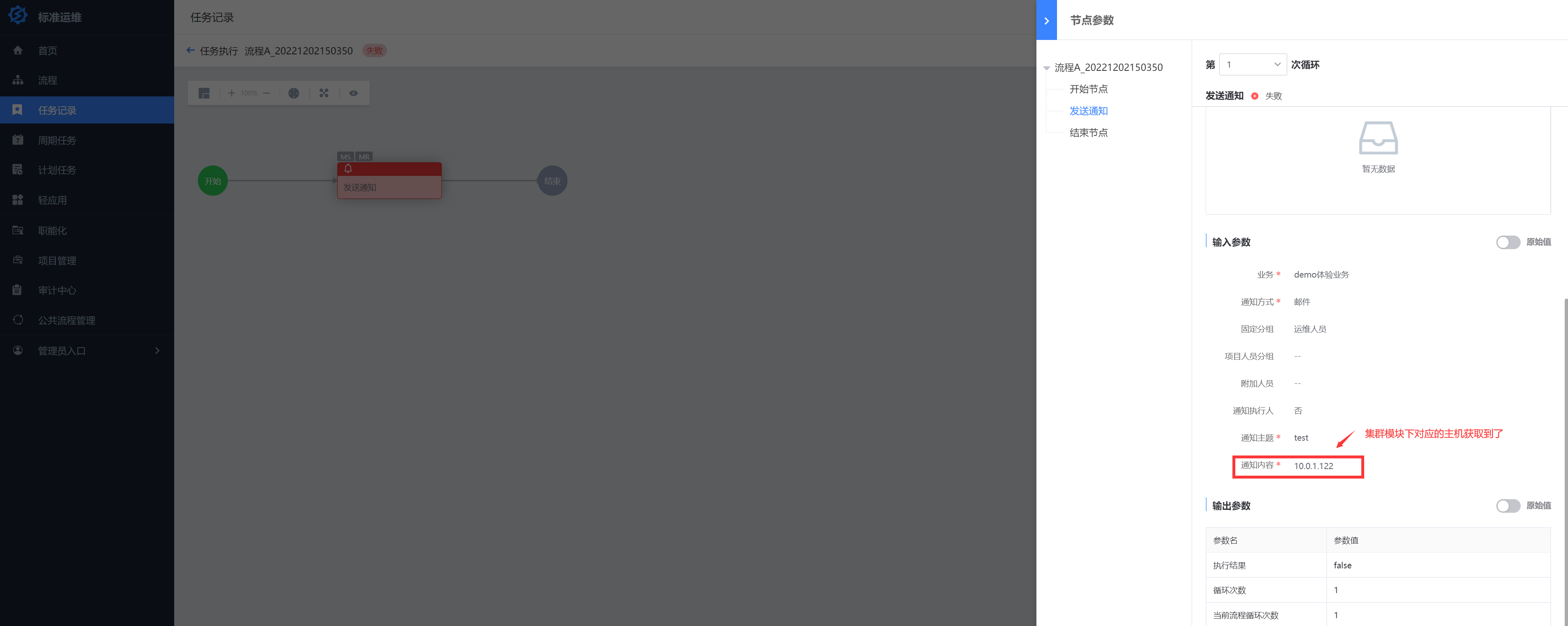The height and width of the screenshot is (626, 1568).
Task: Click the 节点参数 panel title
Action: (x=1092, y=20)
